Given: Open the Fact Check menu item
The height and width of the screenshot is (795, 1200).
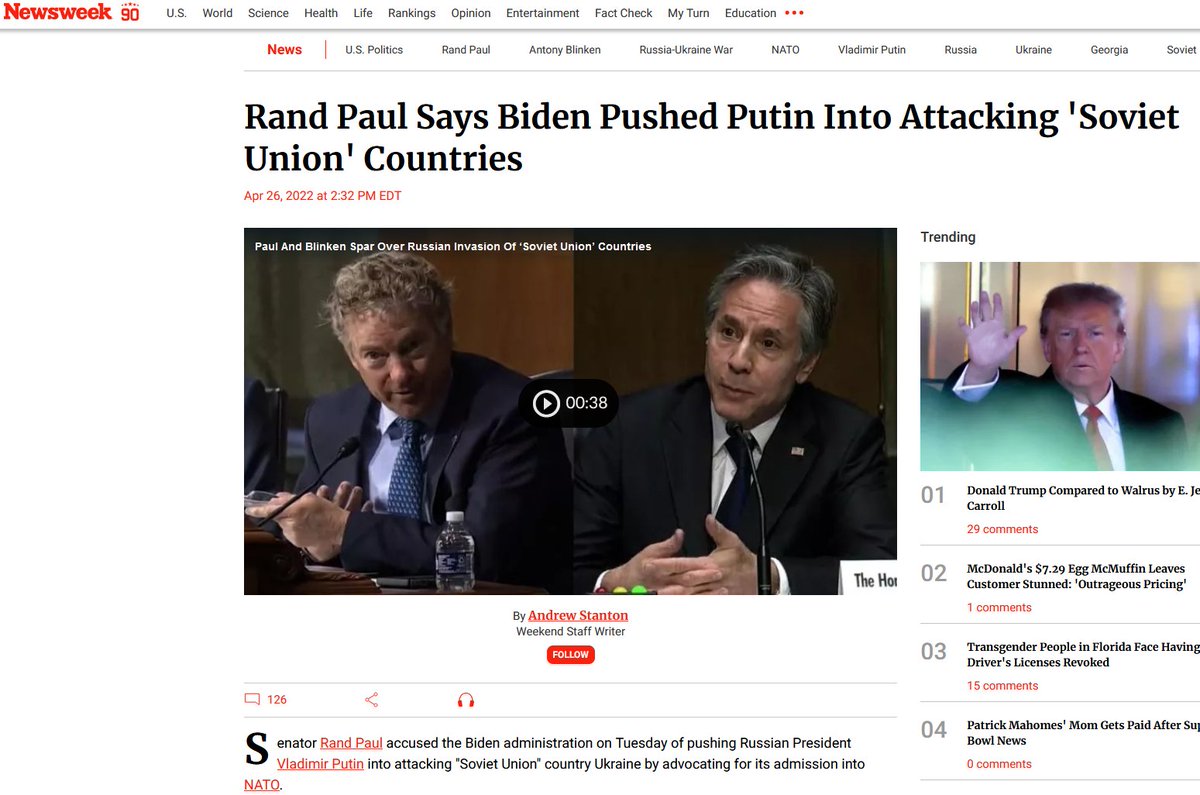Looking at the screenshot, I should coord(623,13).
